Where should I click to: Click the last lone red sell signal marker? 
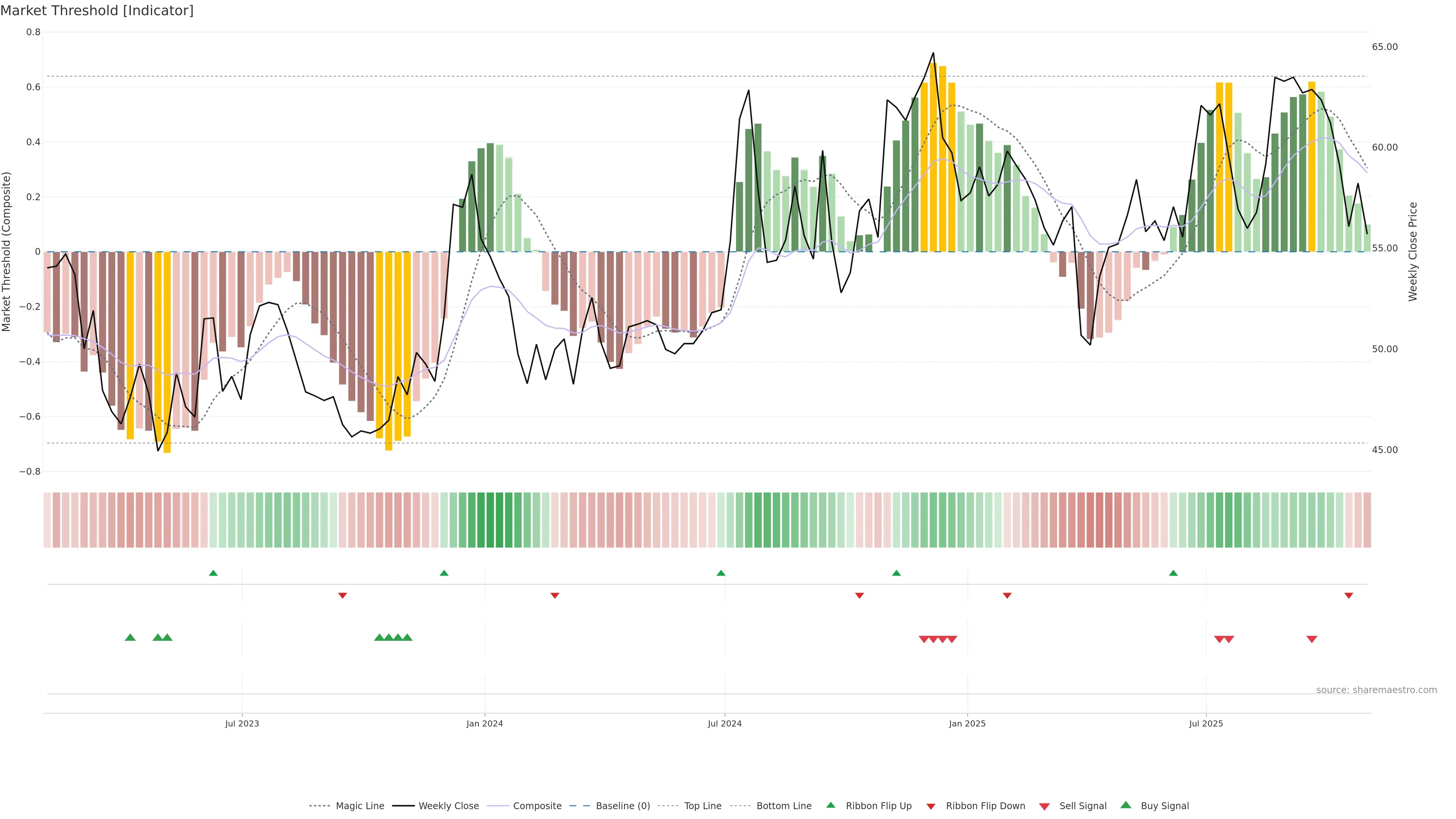tap(1312, 639)
